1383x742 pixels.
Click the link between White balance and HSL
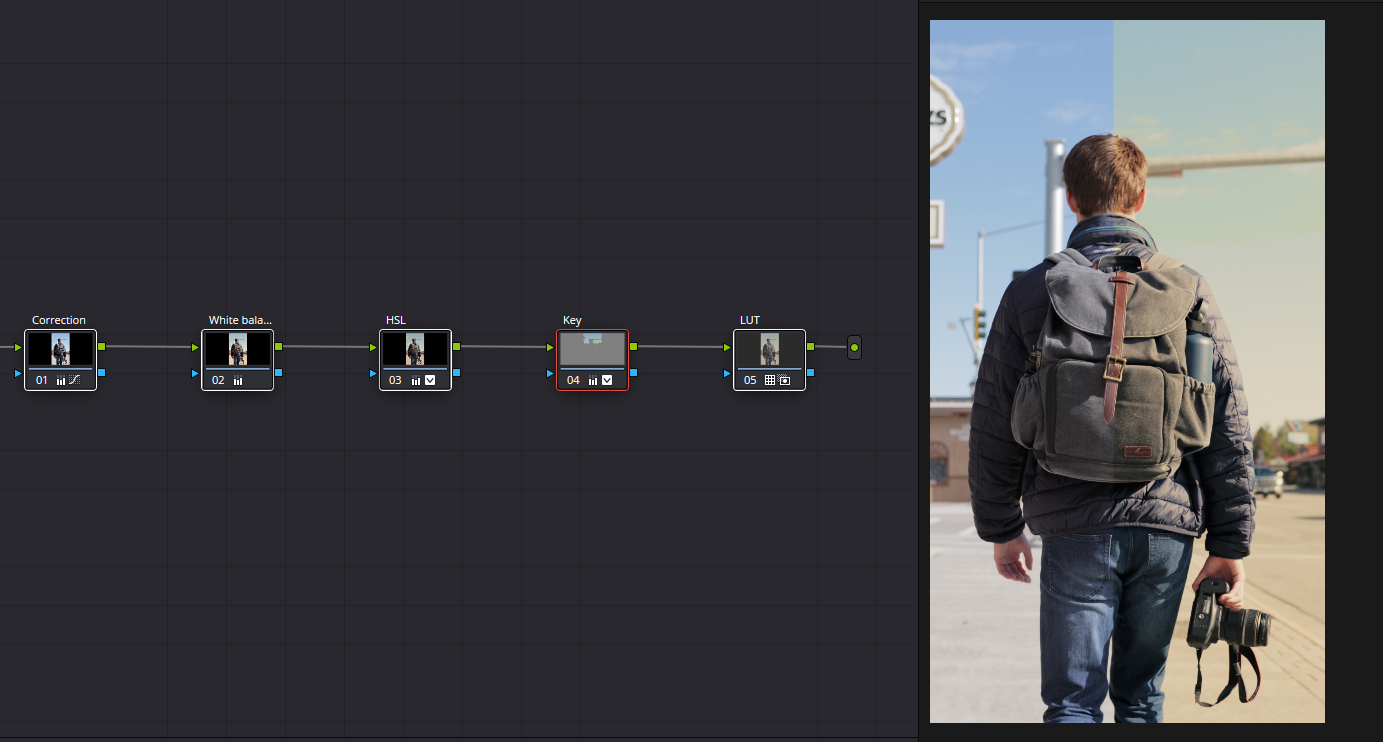(x=326, y=347)
